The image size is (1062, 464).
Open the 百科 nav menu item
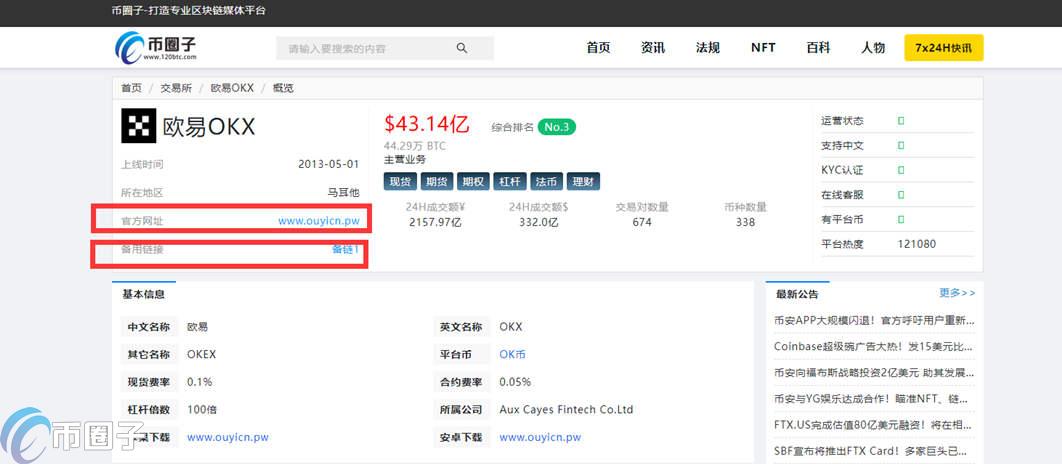click(x=818, y=48)
